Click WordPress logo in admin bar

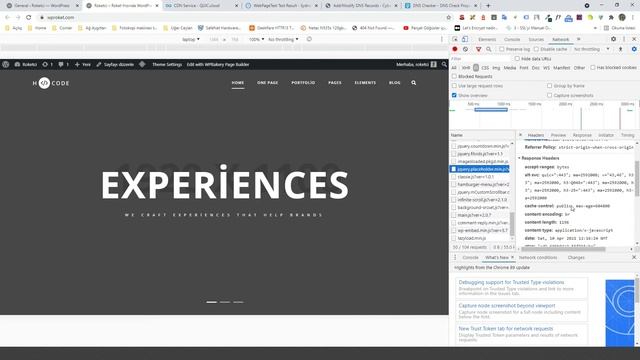6,64
